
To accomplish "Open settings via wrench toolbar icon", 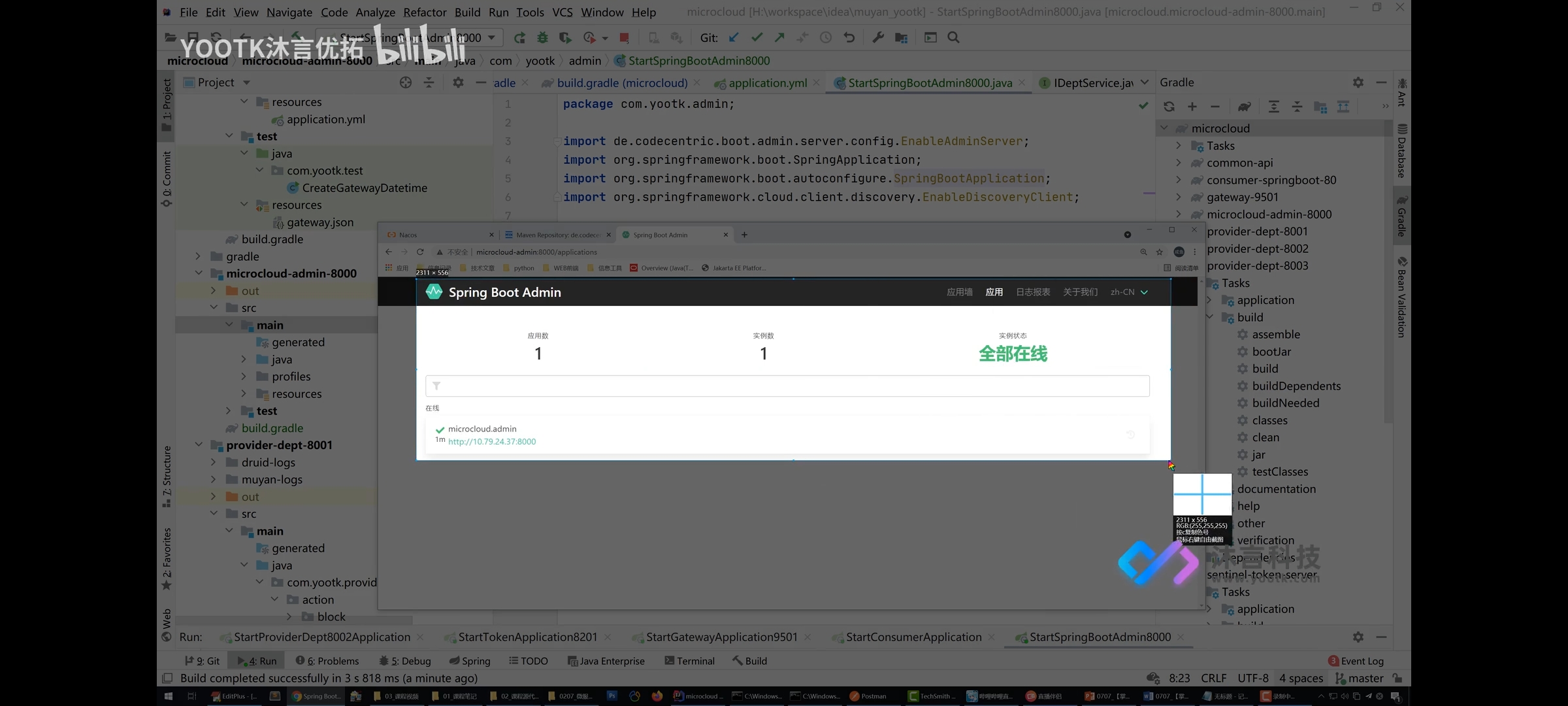I will [x=878, y=38].
